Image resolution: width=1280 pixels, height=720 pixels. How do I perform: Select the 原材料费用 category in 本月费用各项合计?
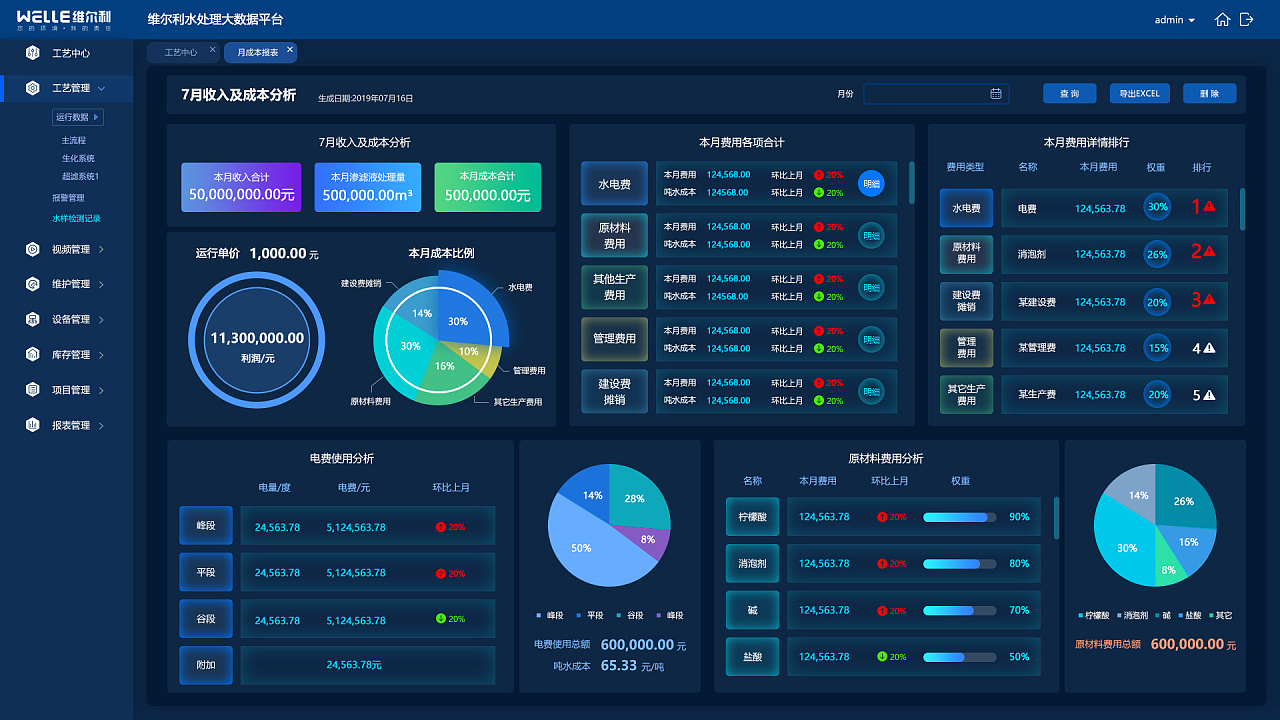614,236
